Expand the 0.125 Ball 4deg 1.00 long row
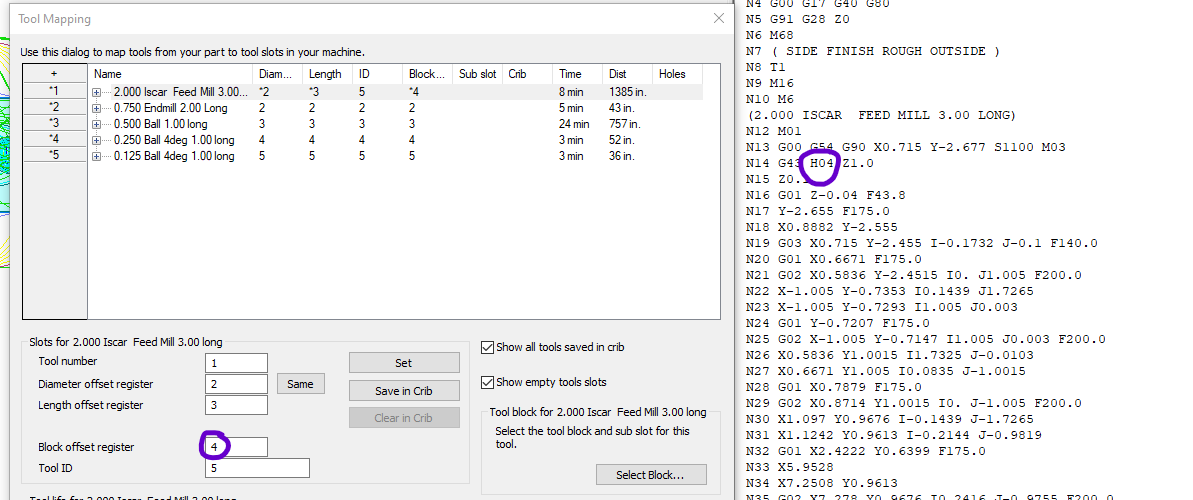The image size is (1193, 500). (97, 157)
